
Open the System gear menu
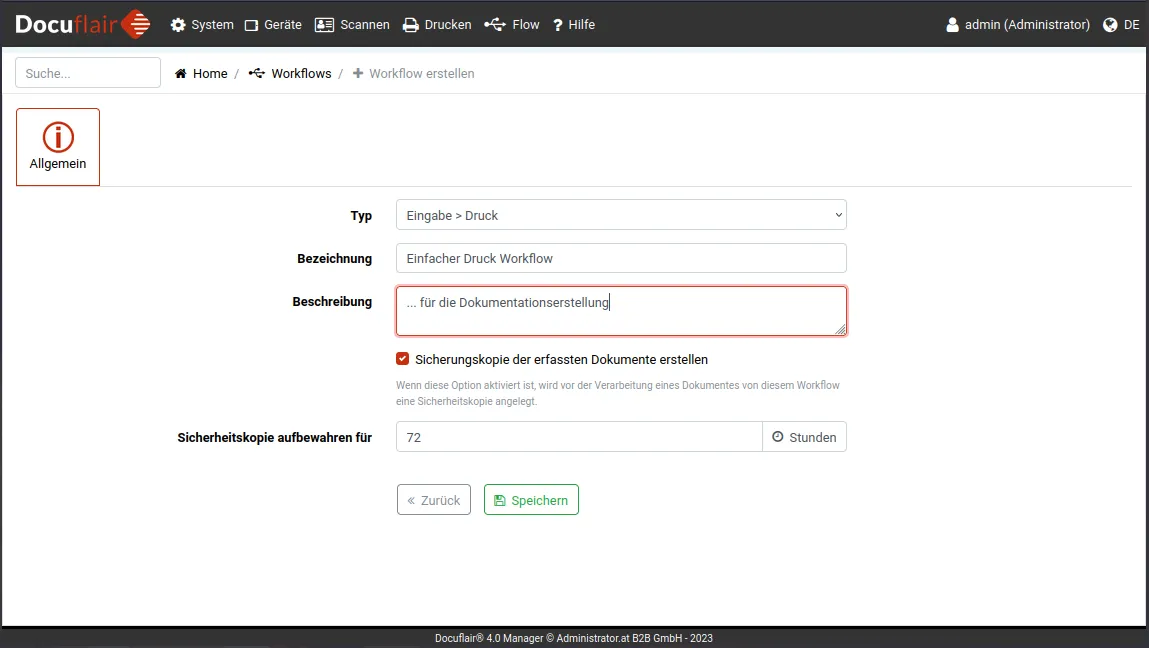tap(202, 25)
